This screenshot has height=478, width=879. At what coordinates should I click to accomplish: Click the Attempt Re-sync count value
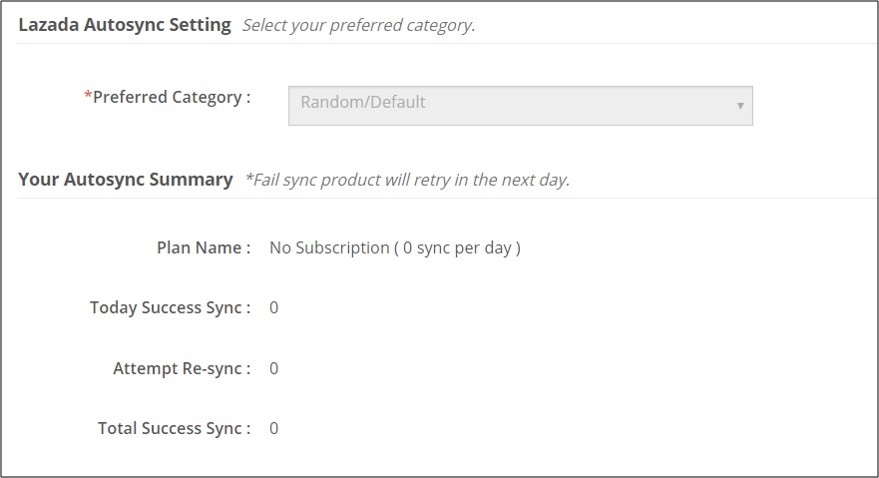[x=274, y=369]
